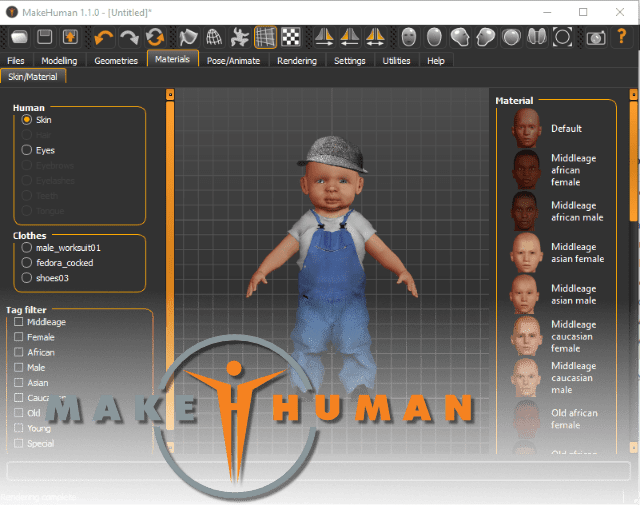Select shoes03 clothes option
Screen dimensions: 640x505
point(27,278)
